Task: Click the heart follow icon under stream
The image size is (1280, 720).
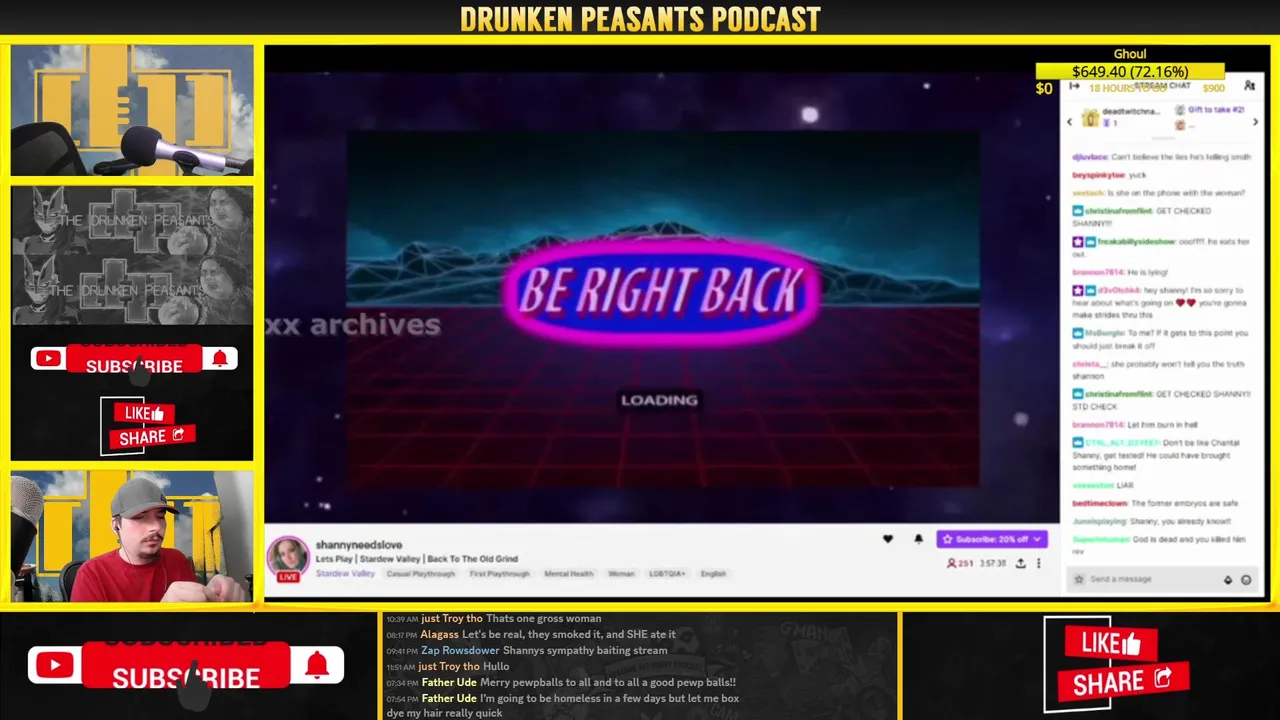Action: 887,539
